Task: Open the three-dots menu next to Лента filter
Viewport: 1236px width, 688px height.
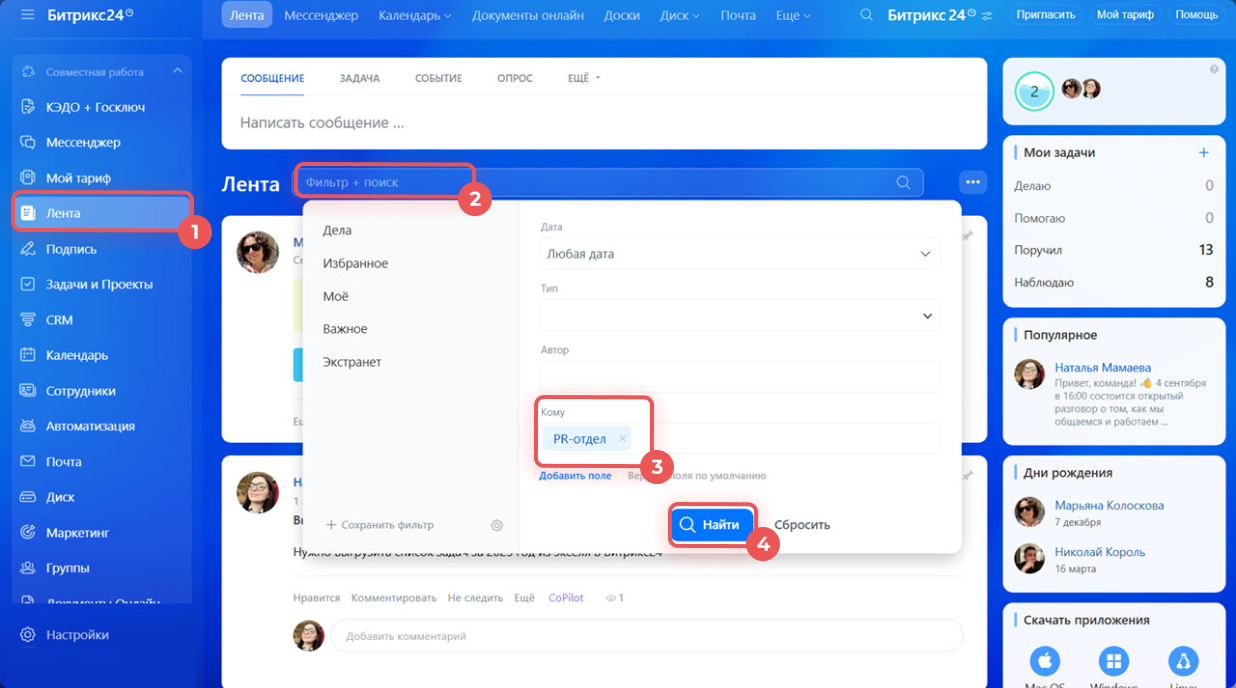Action: 973,182
